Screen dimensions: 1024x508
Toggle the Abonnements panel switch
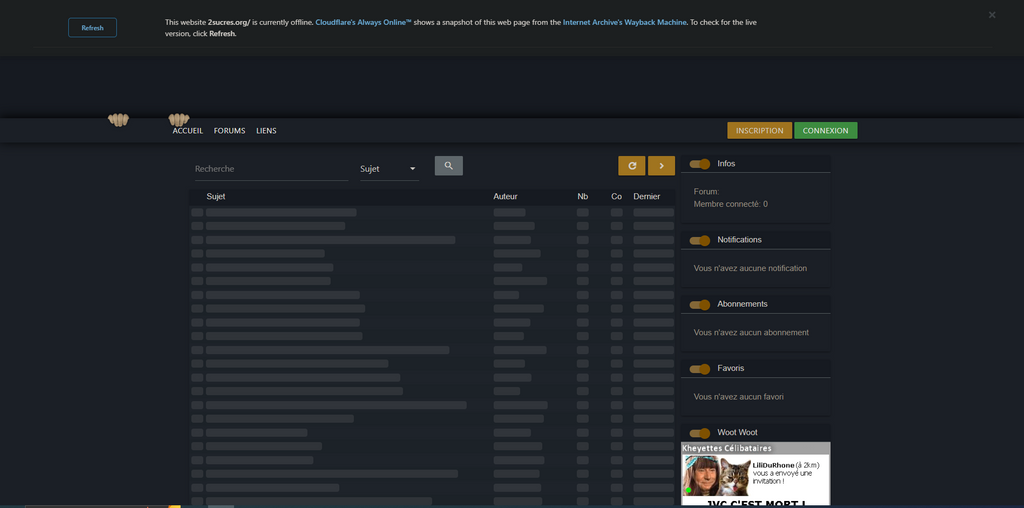coord(700,304)
